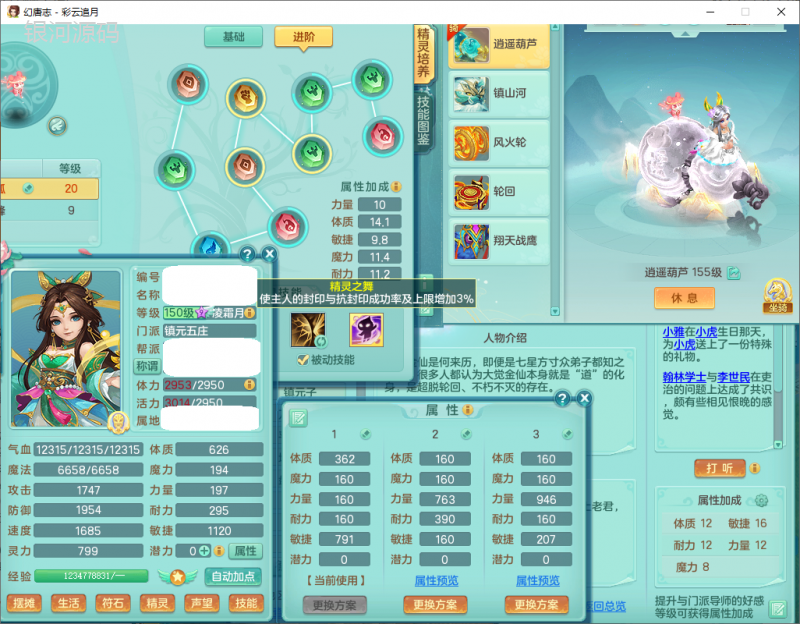This screenshot has width=800, height=624.
Task: Select the 翔天战鹰 mount in list
Action: click(x=499, y=240)
